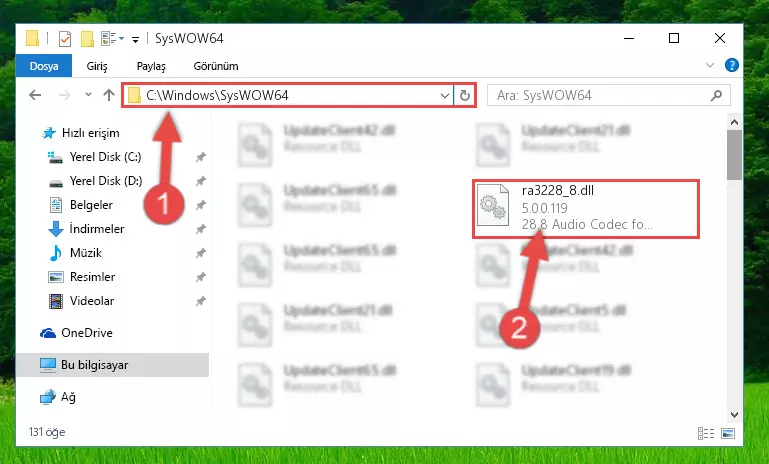This screenshot has width=769, height=464.
Task: Click the magnifier search icon
Action: pyautogui.click(x=717, y=95)
